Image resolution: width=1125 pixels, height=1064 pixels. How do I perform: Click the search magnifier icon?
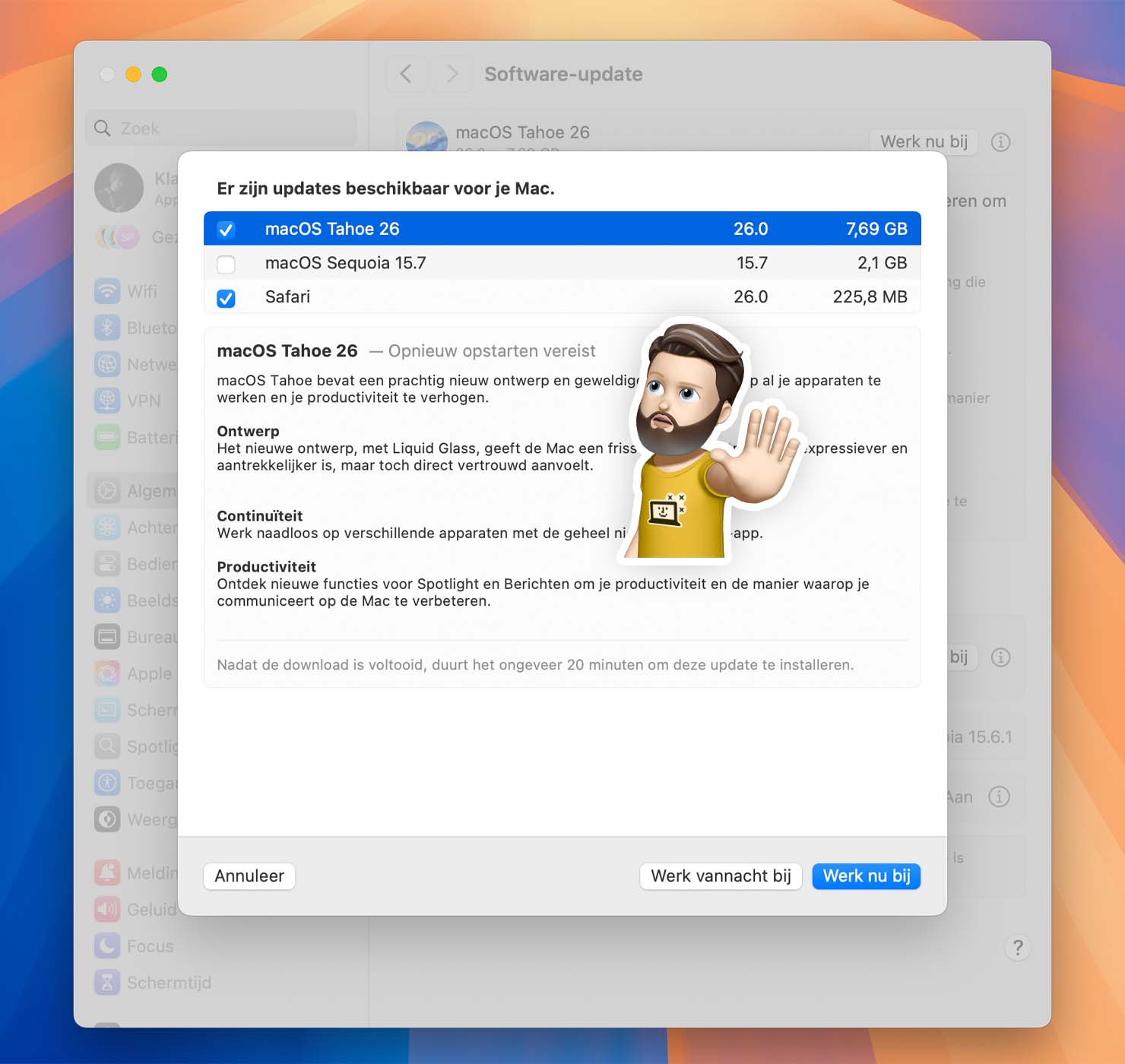(x=103, y=128)
